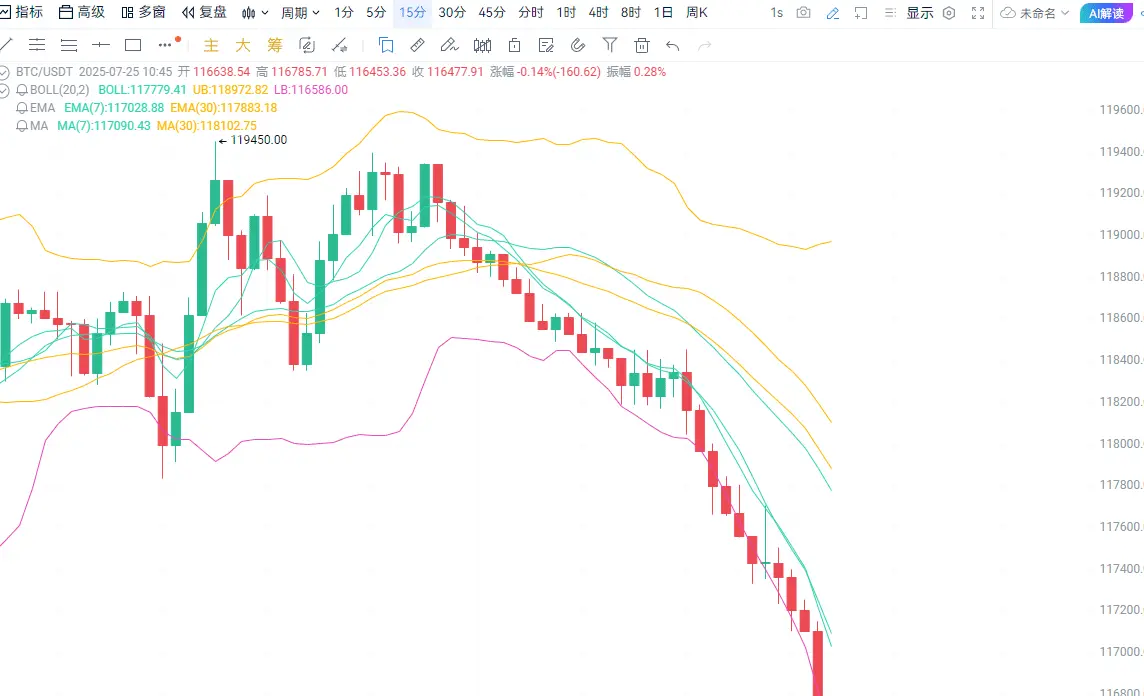Click the line with arrows magnet icon
The width and height of the screenshot is (1144, 696).
pyautogui.click(x=339, y=45)
